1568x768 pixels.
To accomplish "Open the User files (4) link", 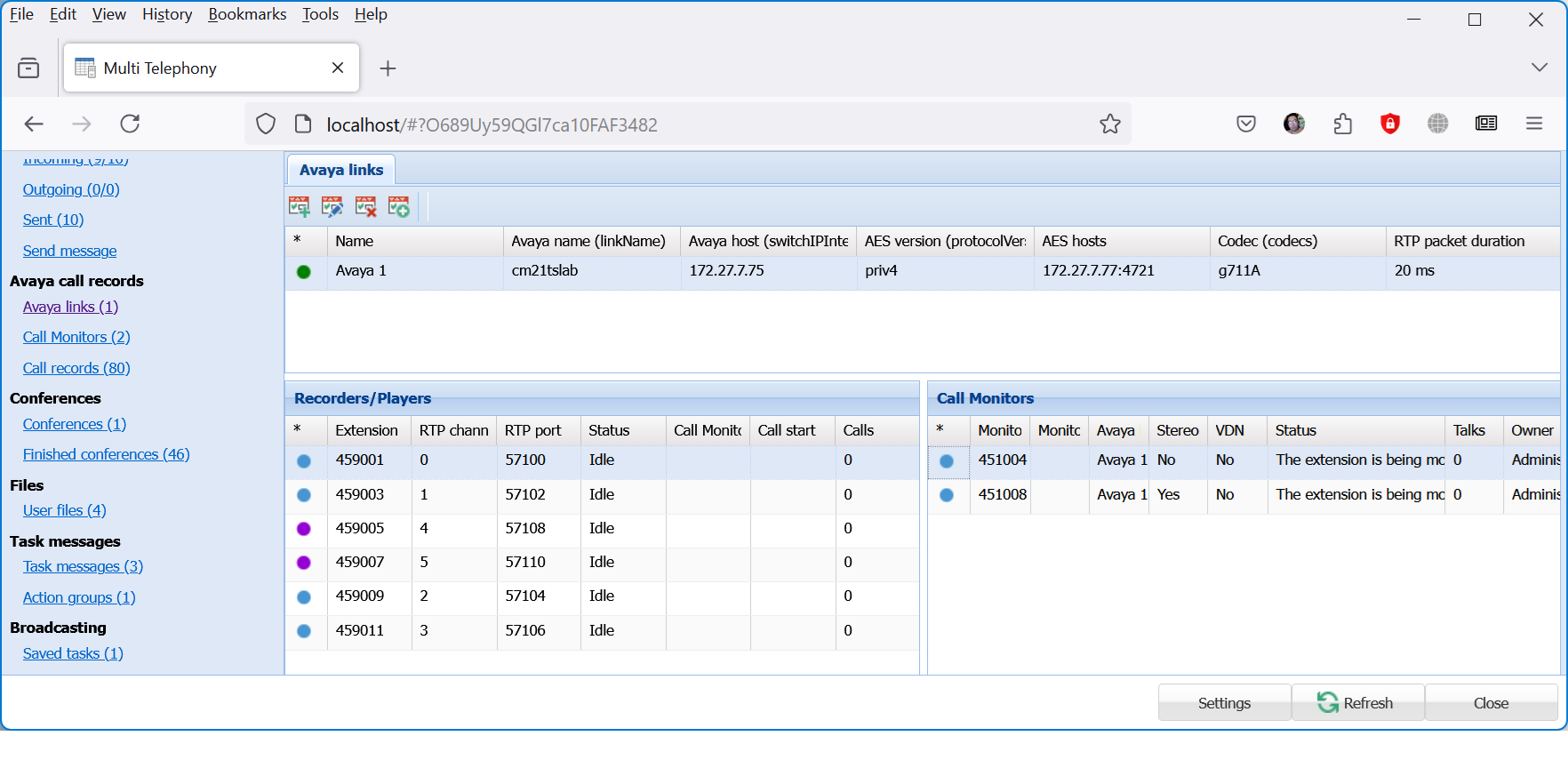I will point(65,510).
